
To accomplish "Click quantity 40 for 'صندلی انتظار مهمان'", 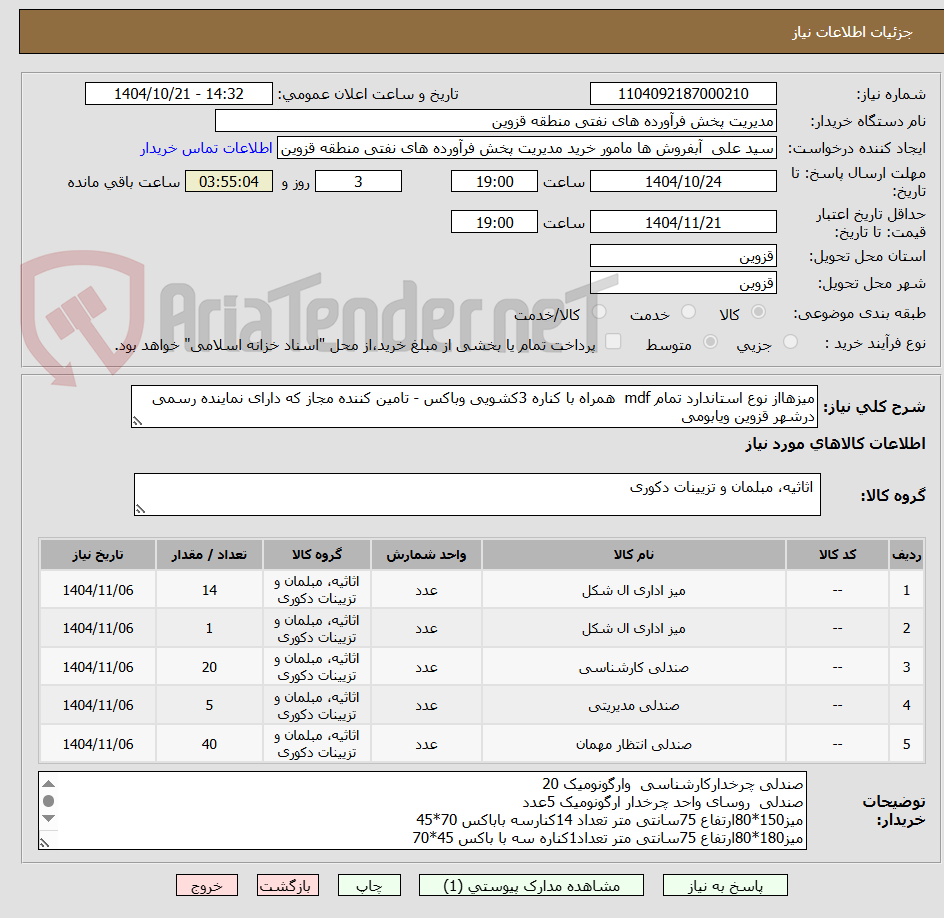I will [209, 744].
